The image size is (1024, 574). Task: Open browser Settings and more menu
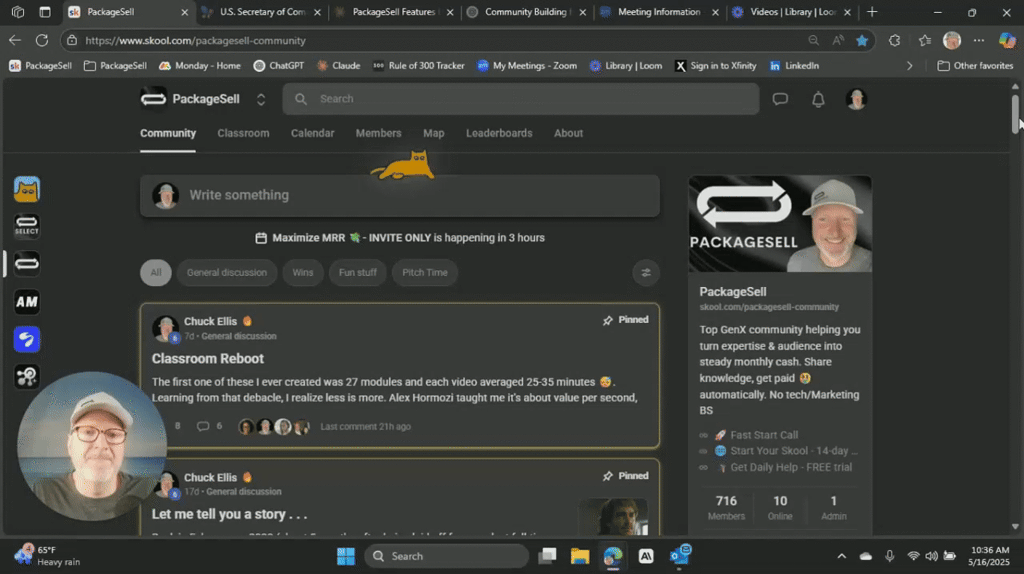coord(978,40)
